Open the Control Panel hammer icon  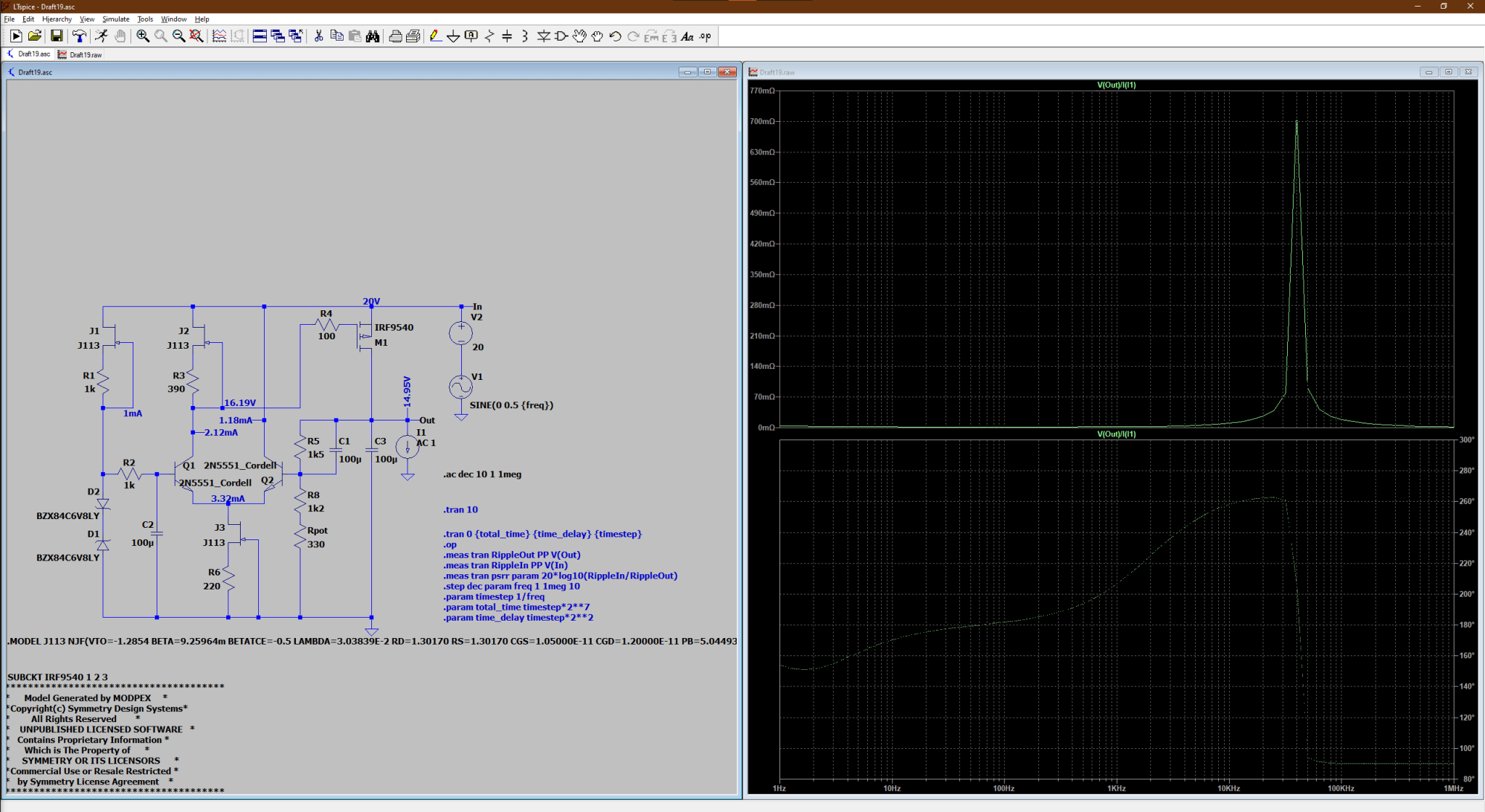tap(79, 36)
